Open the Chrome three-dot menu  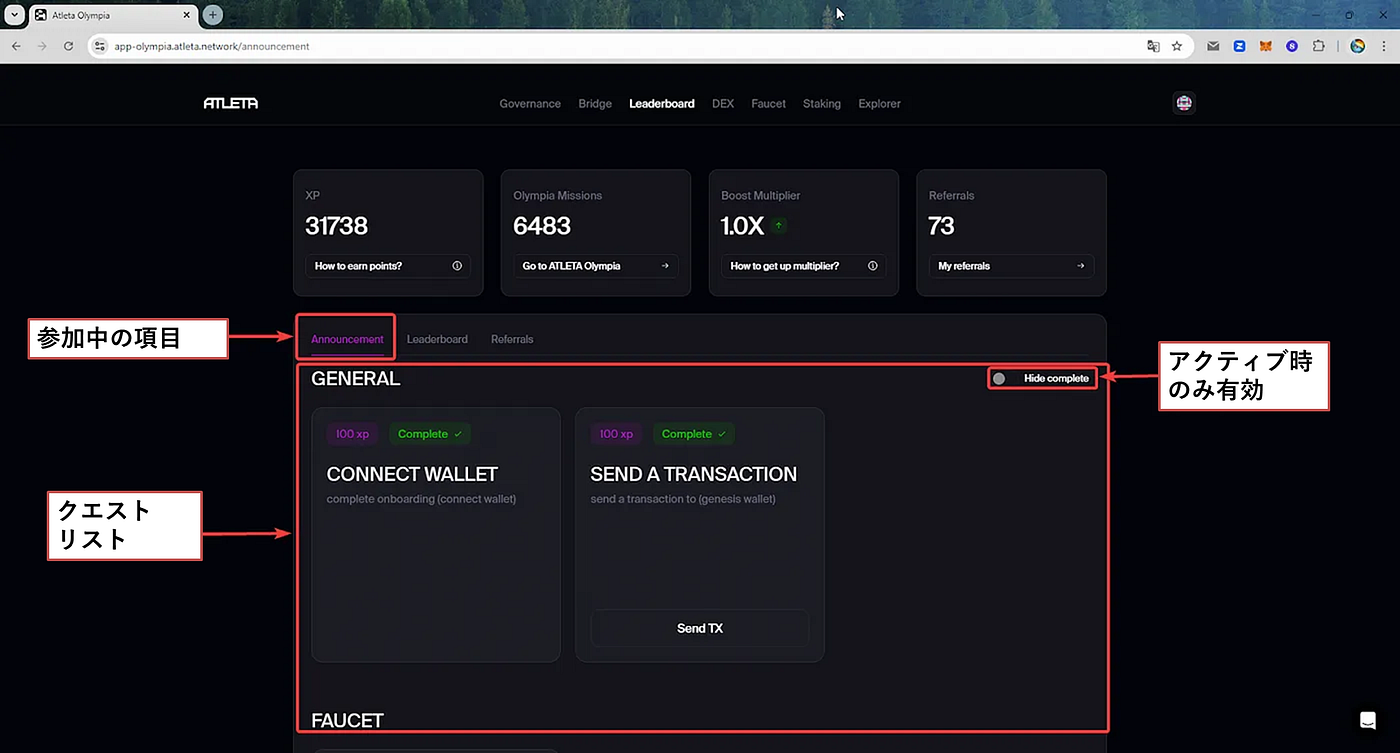click(1383, 46)
